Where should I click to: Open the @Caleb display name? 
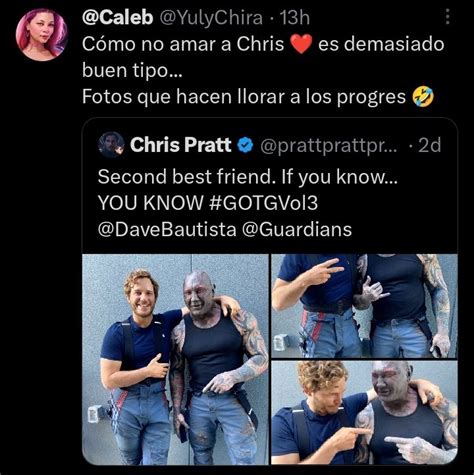117,17
